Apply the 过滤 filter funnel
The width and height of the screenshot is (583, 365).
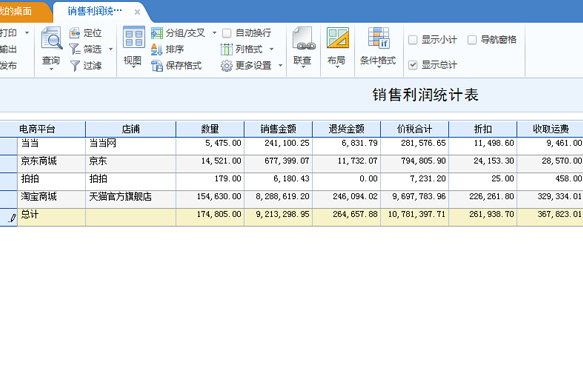click(x=75, y=66)
